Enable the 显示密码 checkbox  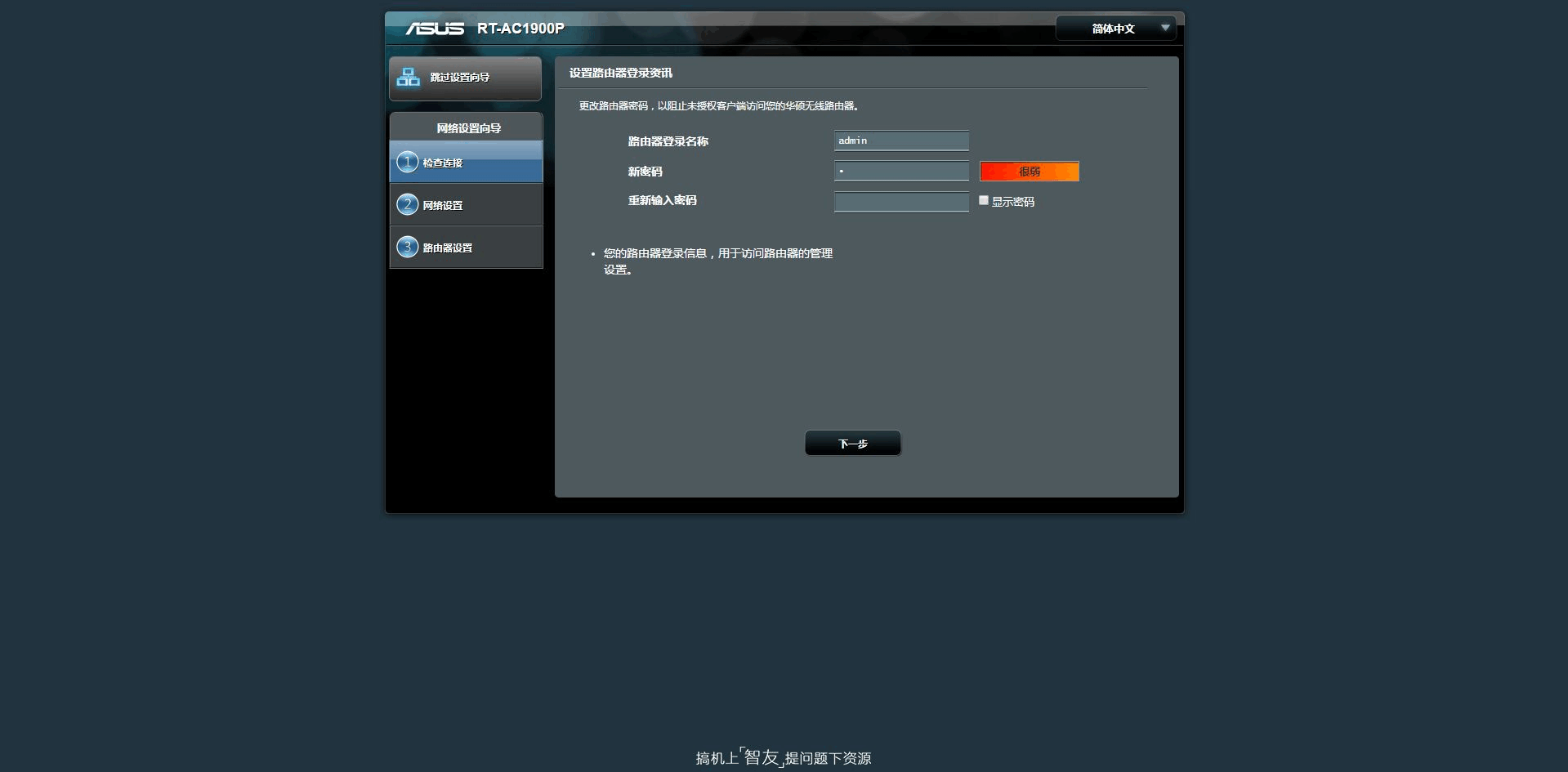pos(984,200)
